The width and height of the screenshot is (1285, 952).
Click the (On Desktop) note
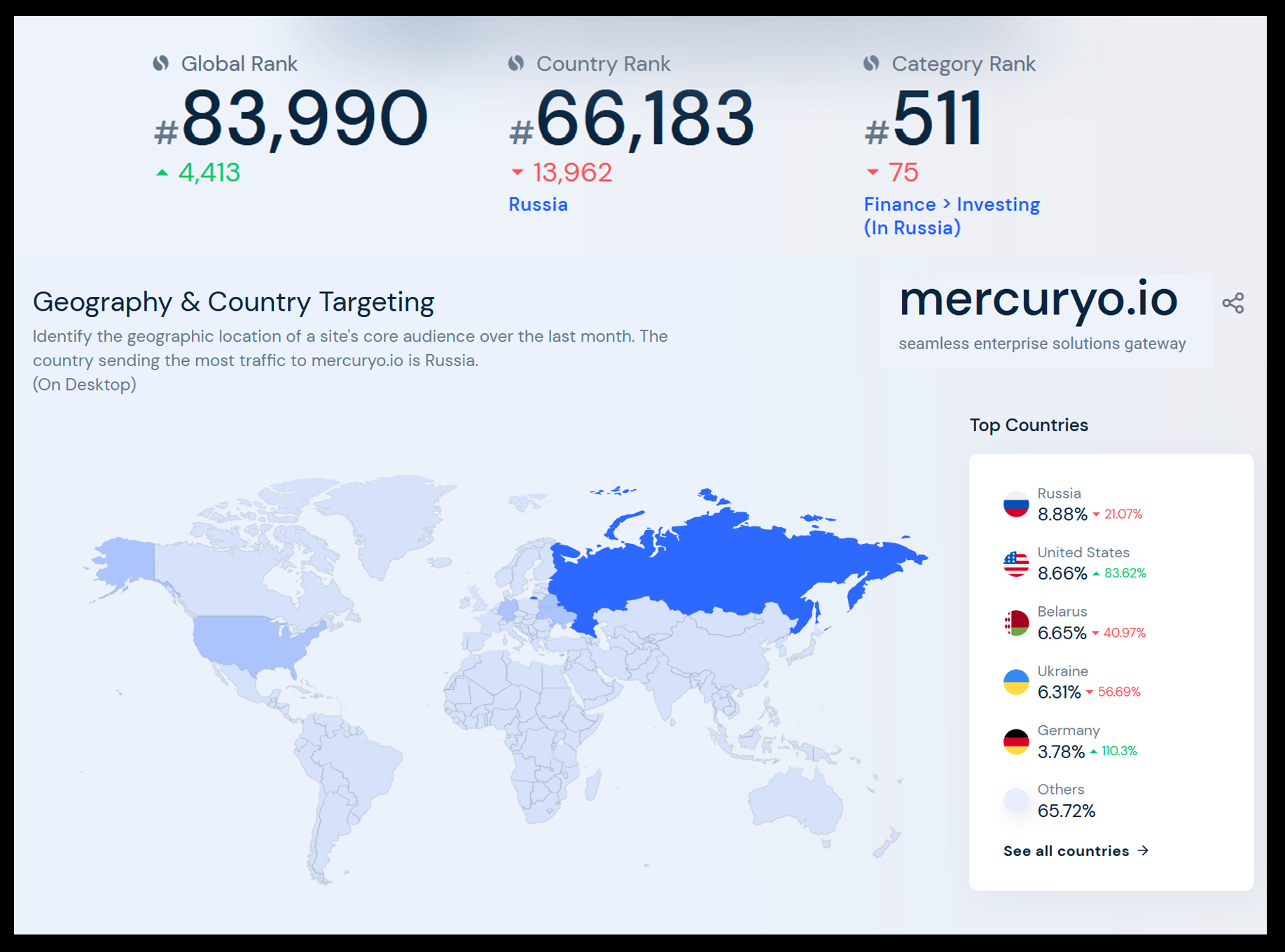84,384
